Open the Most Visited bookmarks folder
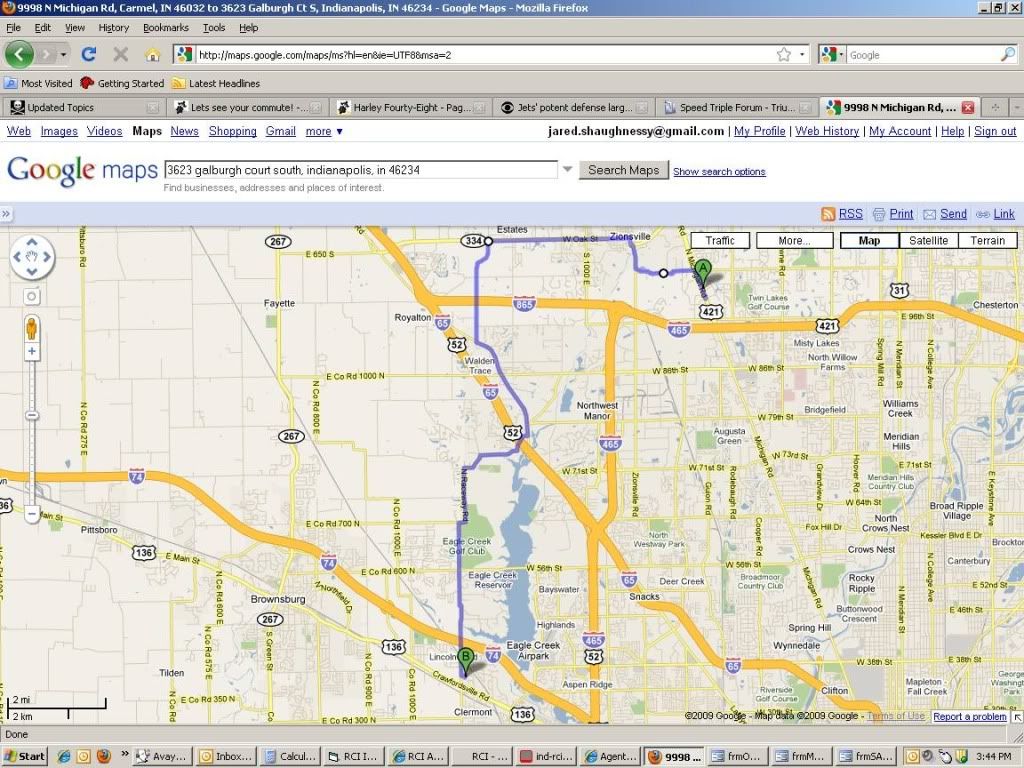Image resolution: width=1024 pixels, height=768 pixels. tap(38, 83)
